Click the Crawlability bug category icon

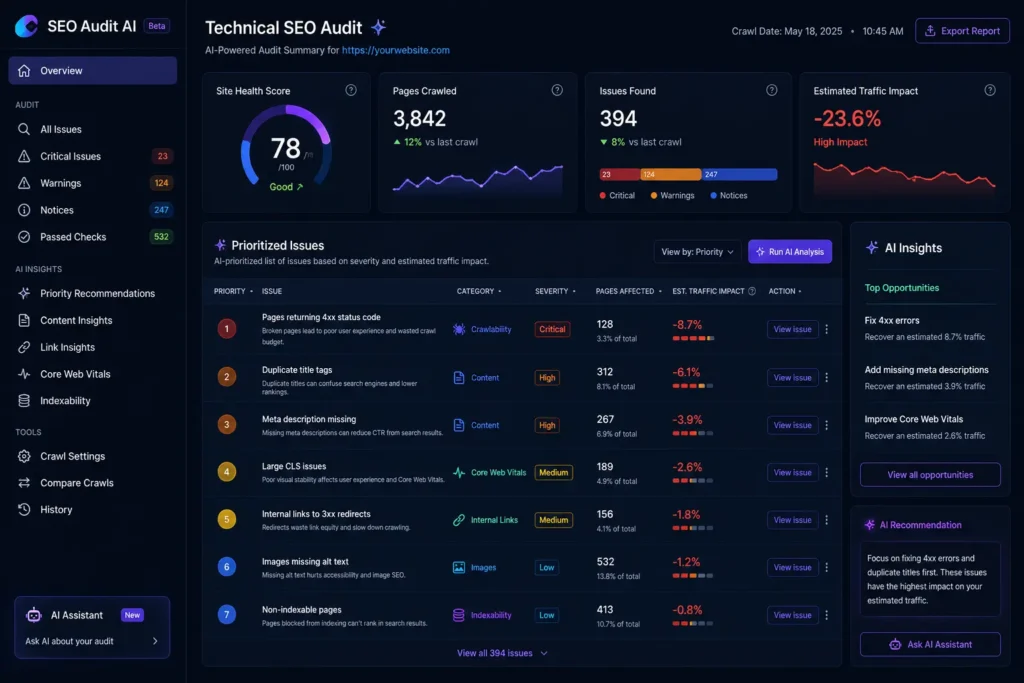459,329
